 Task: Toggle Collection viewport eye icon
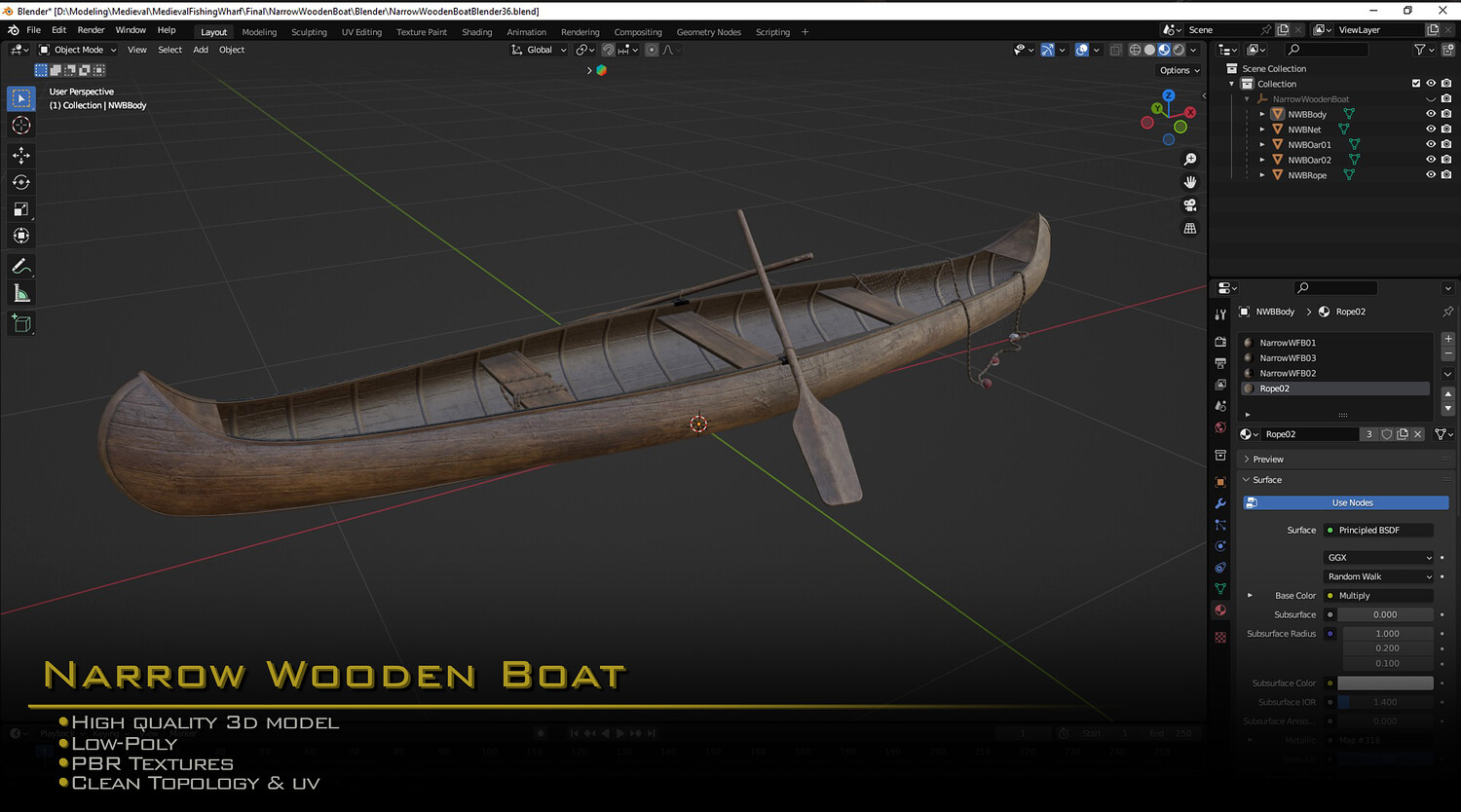pyautogui.click(x=1431, y=84)
